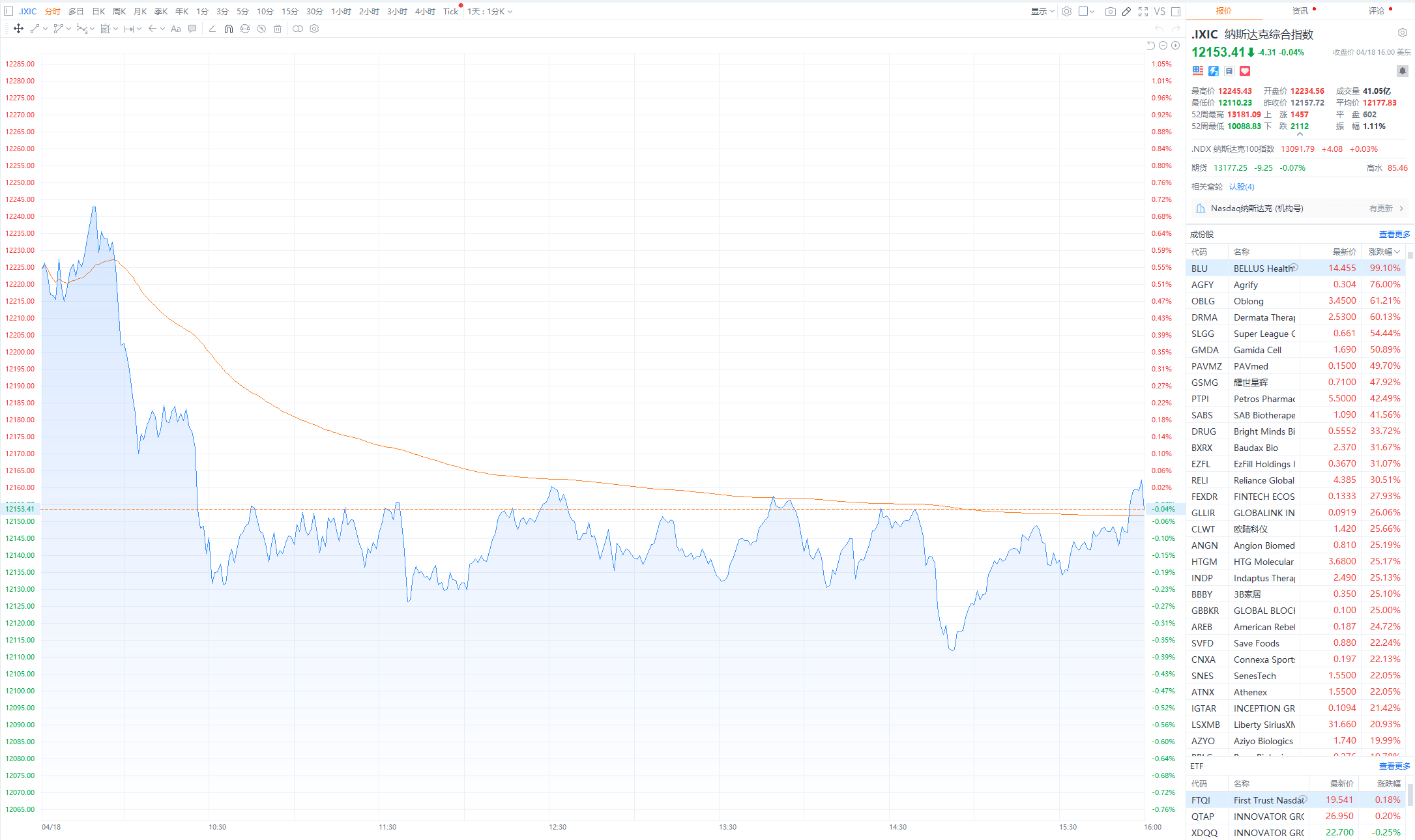The width and height of the screenshot is (1415, 840).
Task: Open VS compare stocks tool
Action: (1160, 11)
